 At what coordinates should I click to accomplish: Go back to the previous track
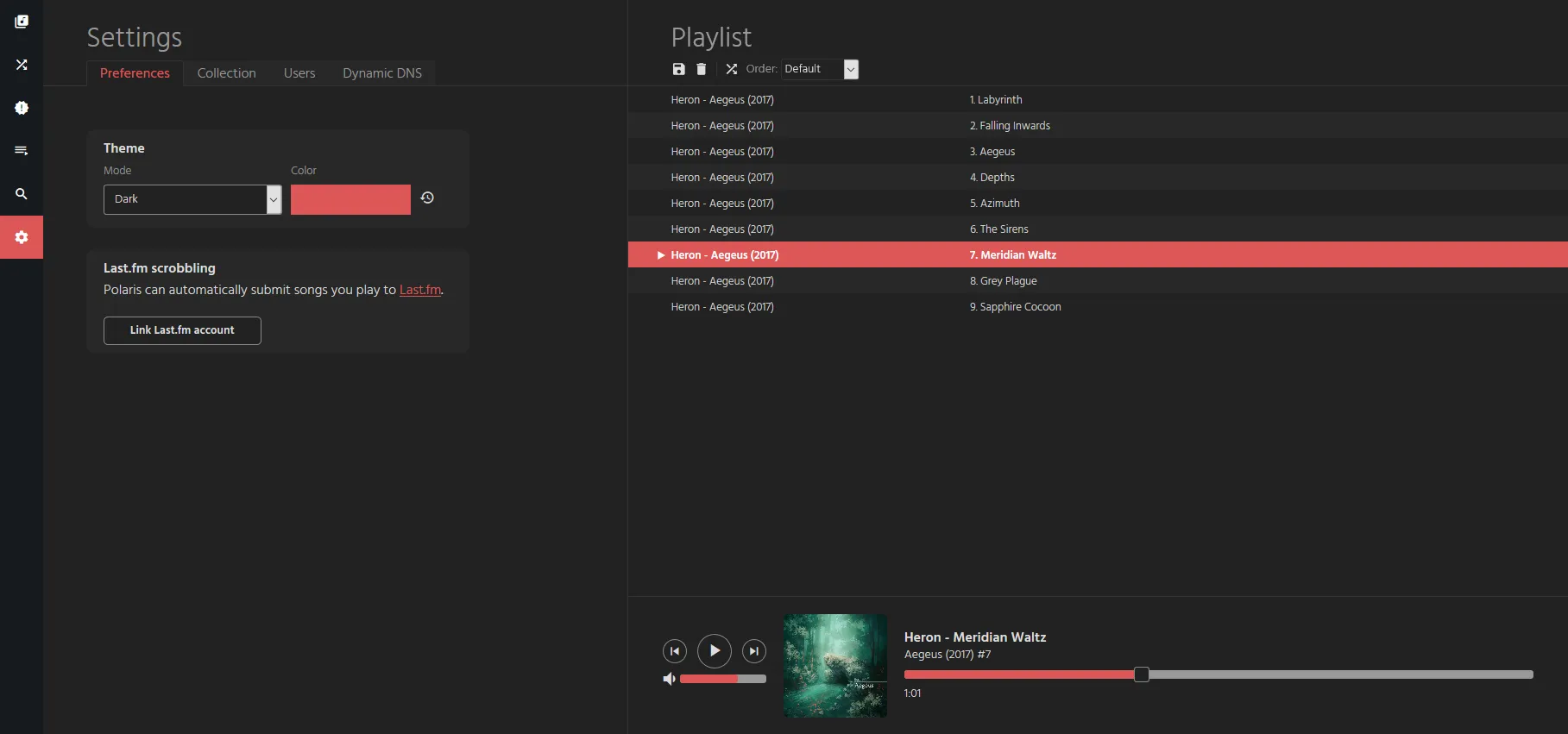tap(675, 651)
